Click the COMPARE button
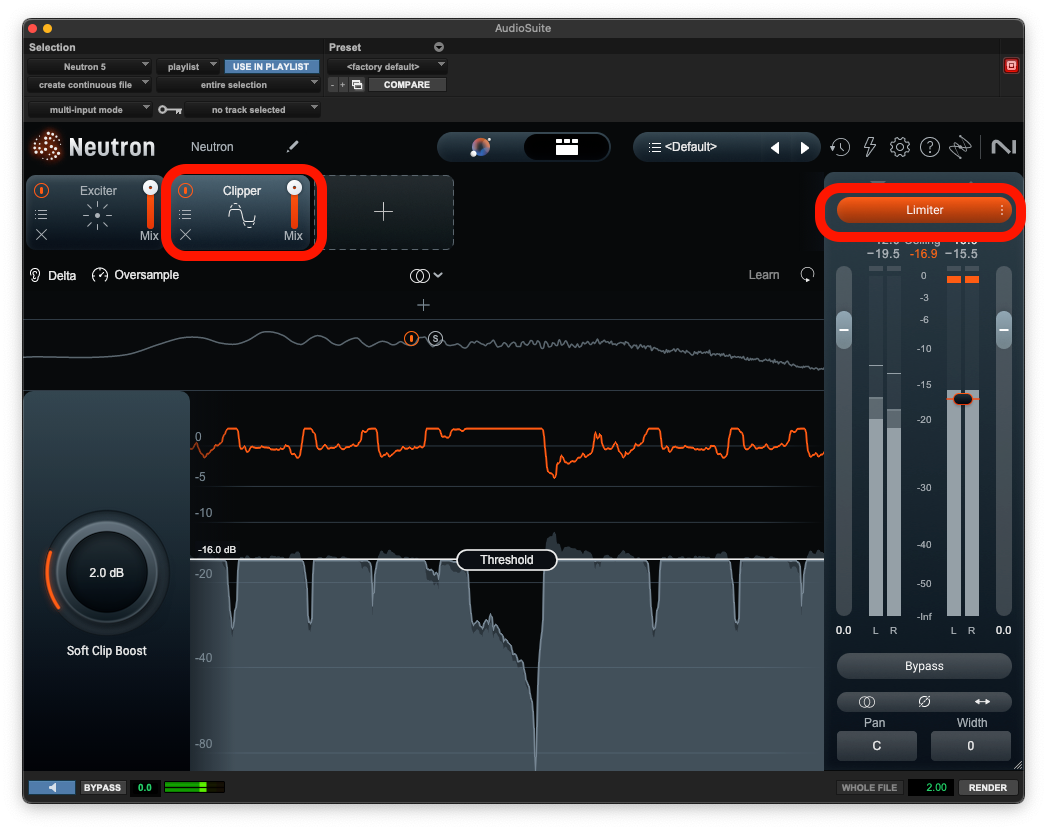Image resolution: width=1047 pixels, height=830 pixels. coord(407,85)
